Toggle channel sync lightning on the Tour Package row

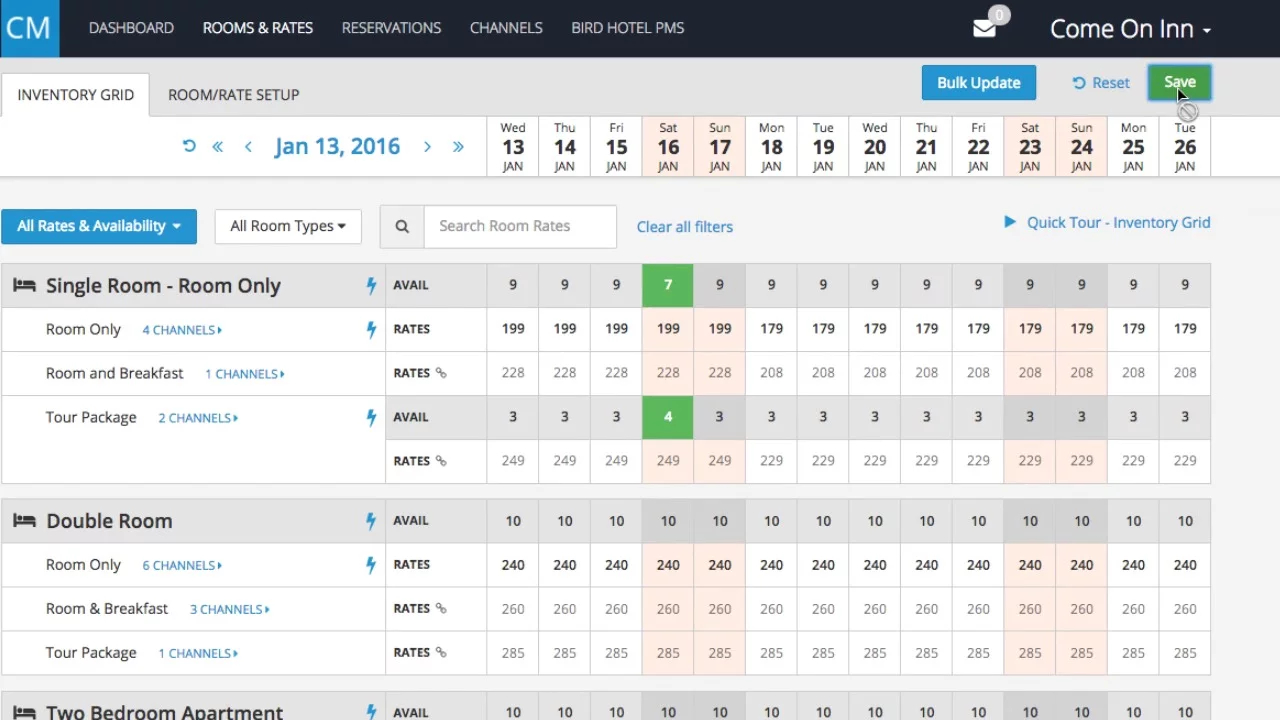coord(371,417)
